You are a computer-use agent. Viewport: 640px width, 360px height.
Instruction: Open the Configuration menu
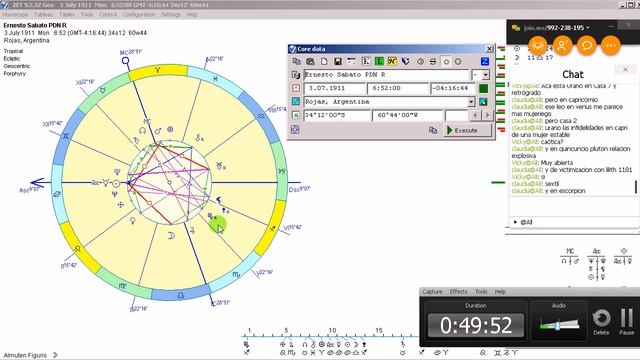139,14
